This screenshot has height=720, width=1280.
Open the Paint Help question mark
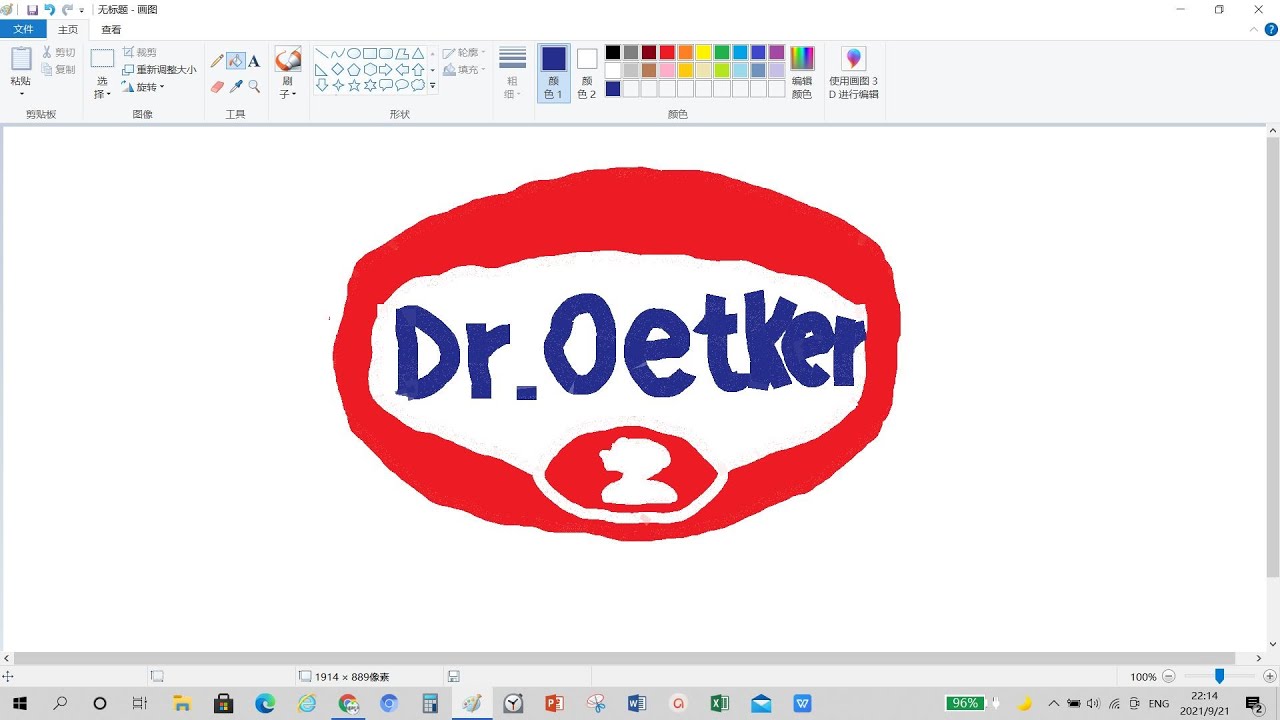tap(1272, 30)
